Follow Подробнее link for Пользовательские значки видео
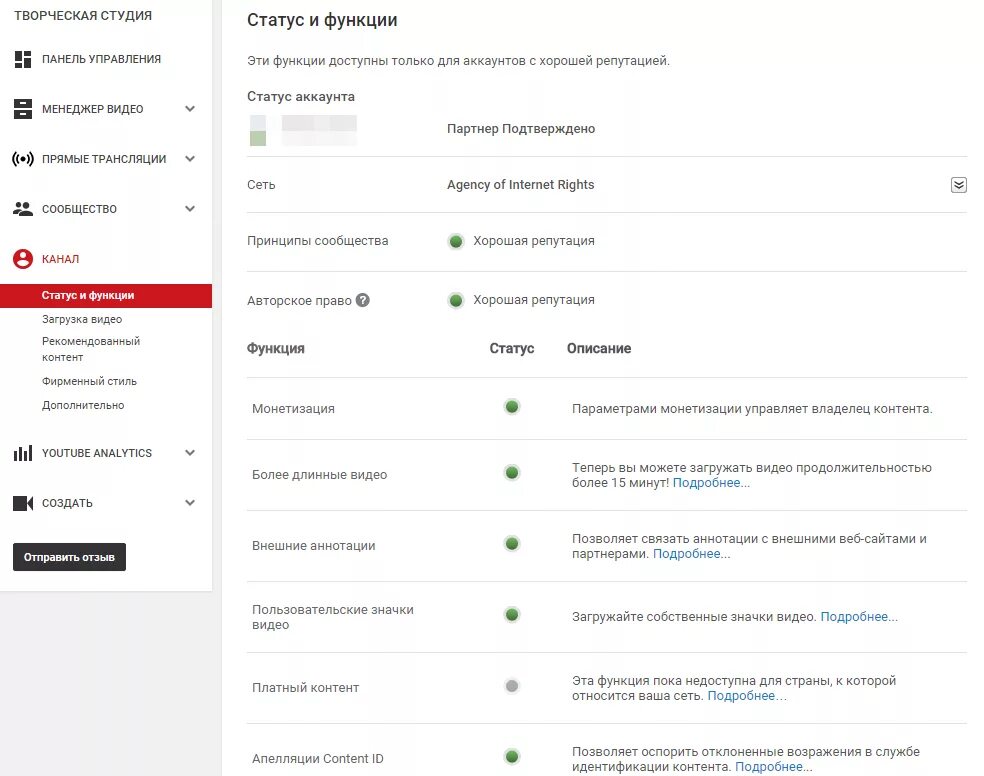The height and width of the screenshot is (776, 984). [x=859, y=617]
